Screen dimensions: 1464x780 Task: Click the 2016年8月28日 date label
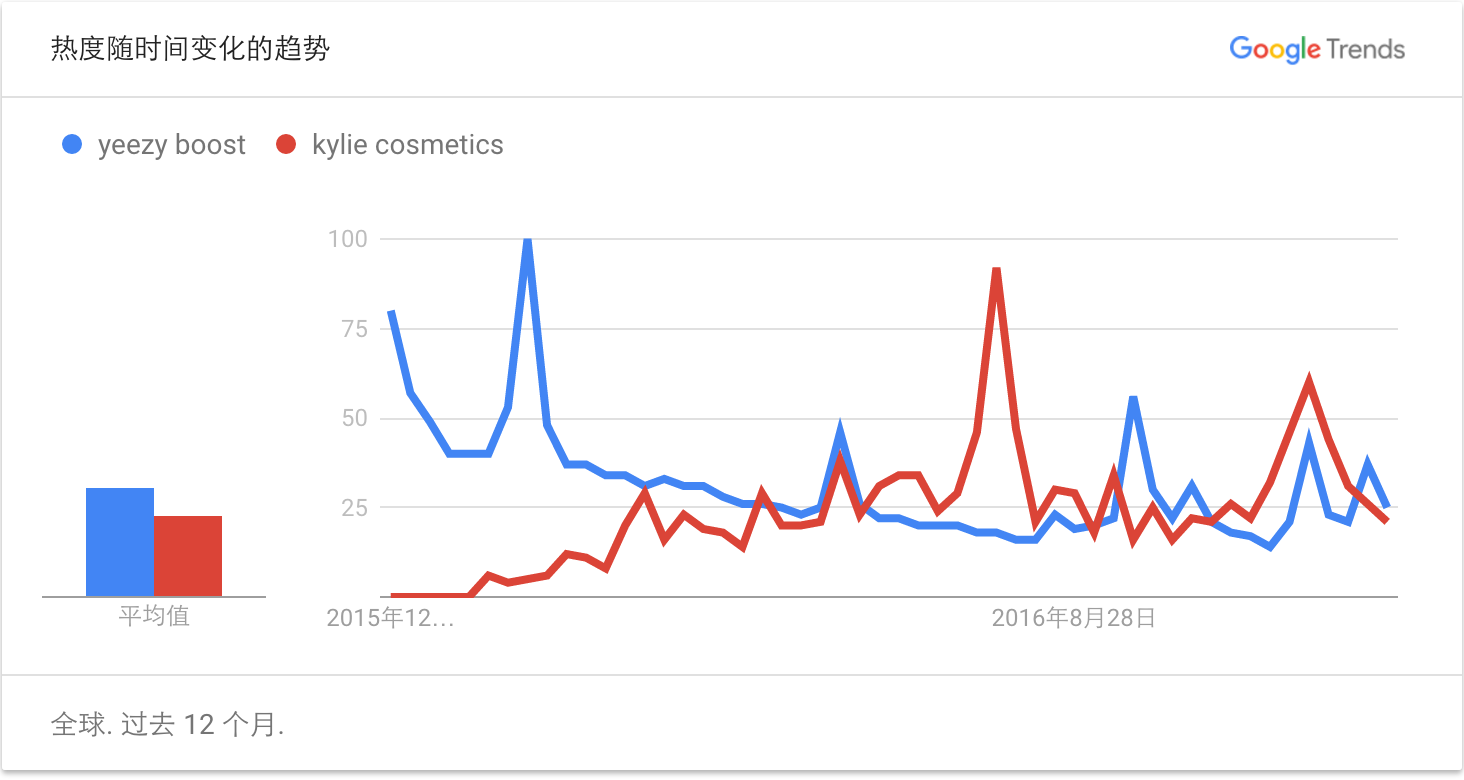click(1073, 618)
